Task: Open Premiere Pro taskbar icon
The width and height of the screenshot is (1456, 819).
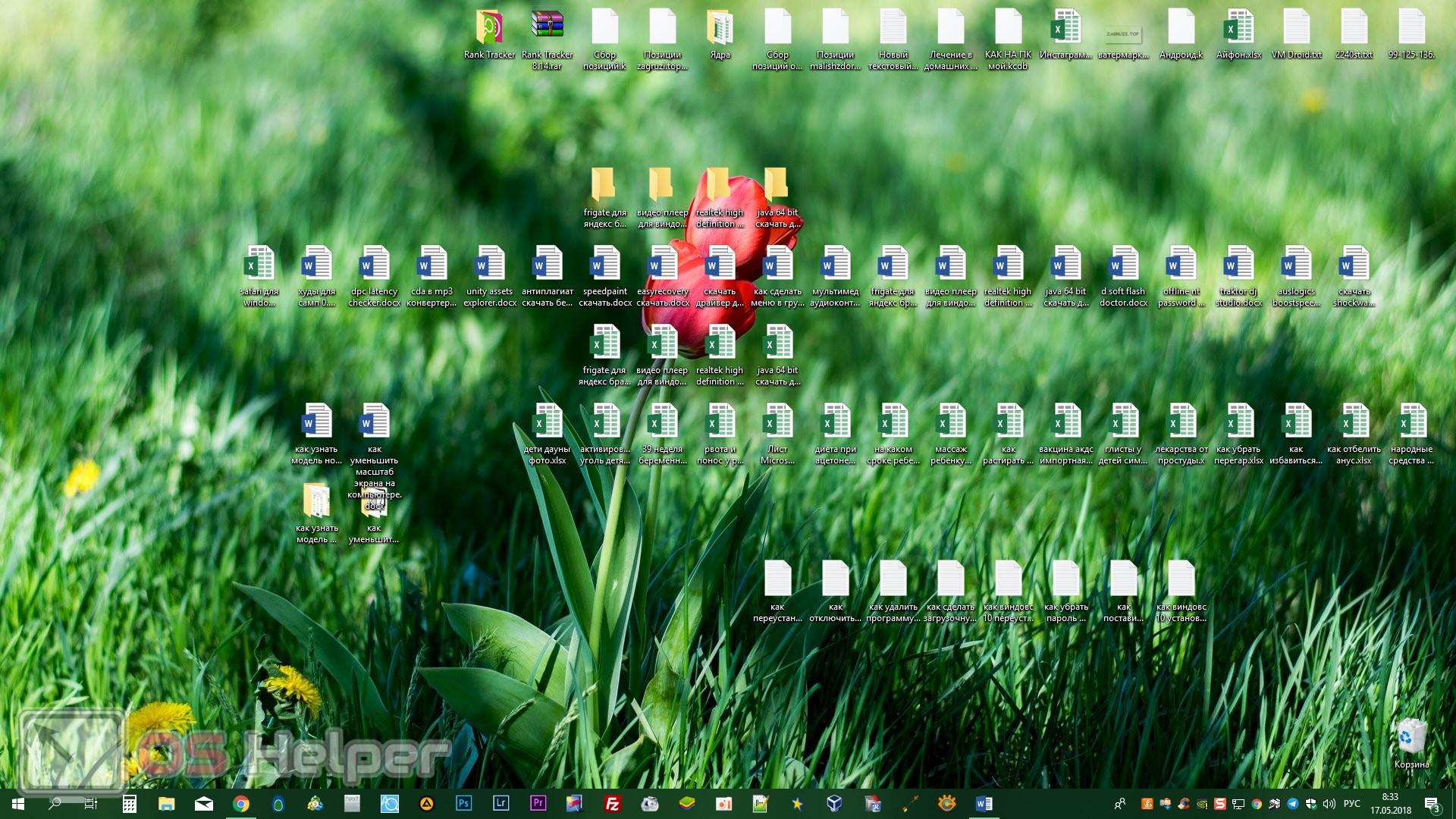Action: pyautogui.click(x=538, y=804)
